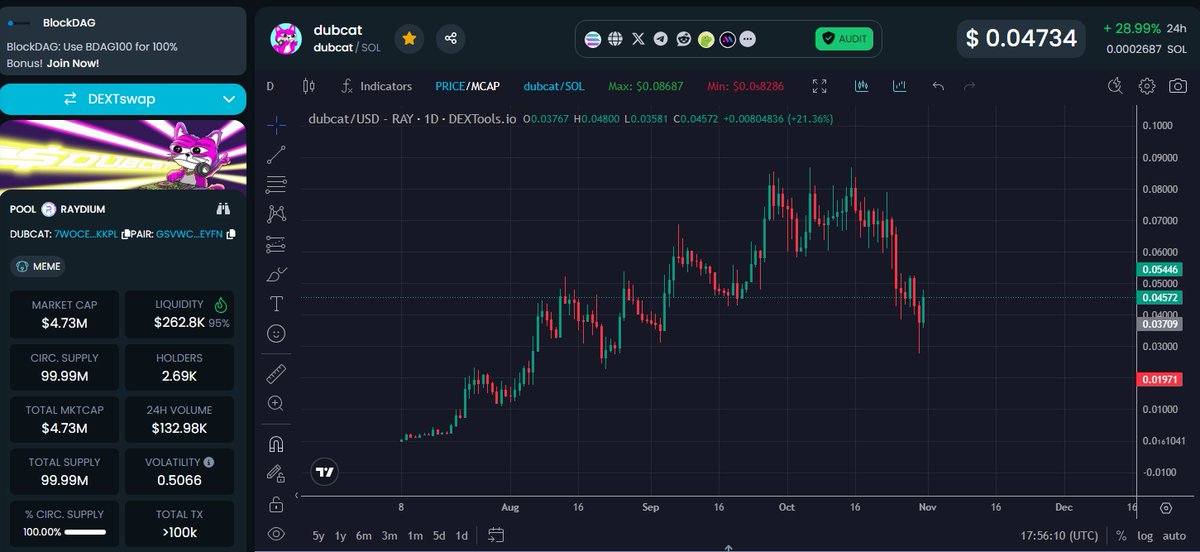This screenshot has height=552, width=1200.
Task: Open price axis settings gear
Action: 1166,507
